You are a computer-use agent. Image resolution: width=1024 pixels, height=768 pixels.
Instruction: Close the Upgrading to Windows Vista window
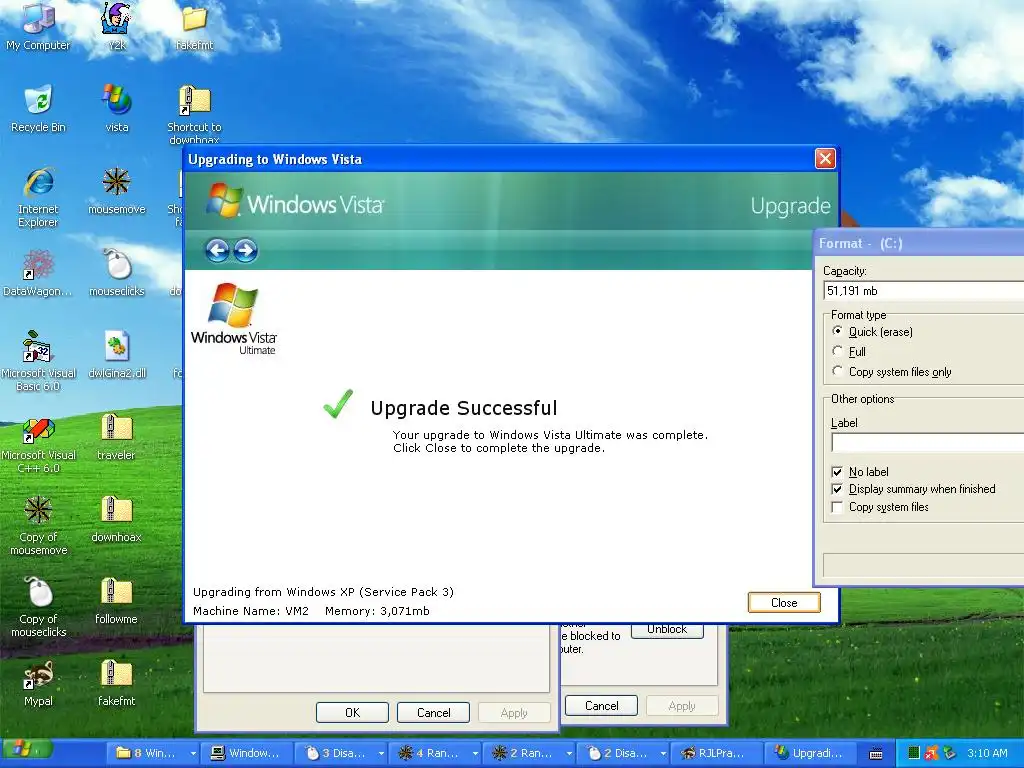pyautogui.click(x=825, y=159)
